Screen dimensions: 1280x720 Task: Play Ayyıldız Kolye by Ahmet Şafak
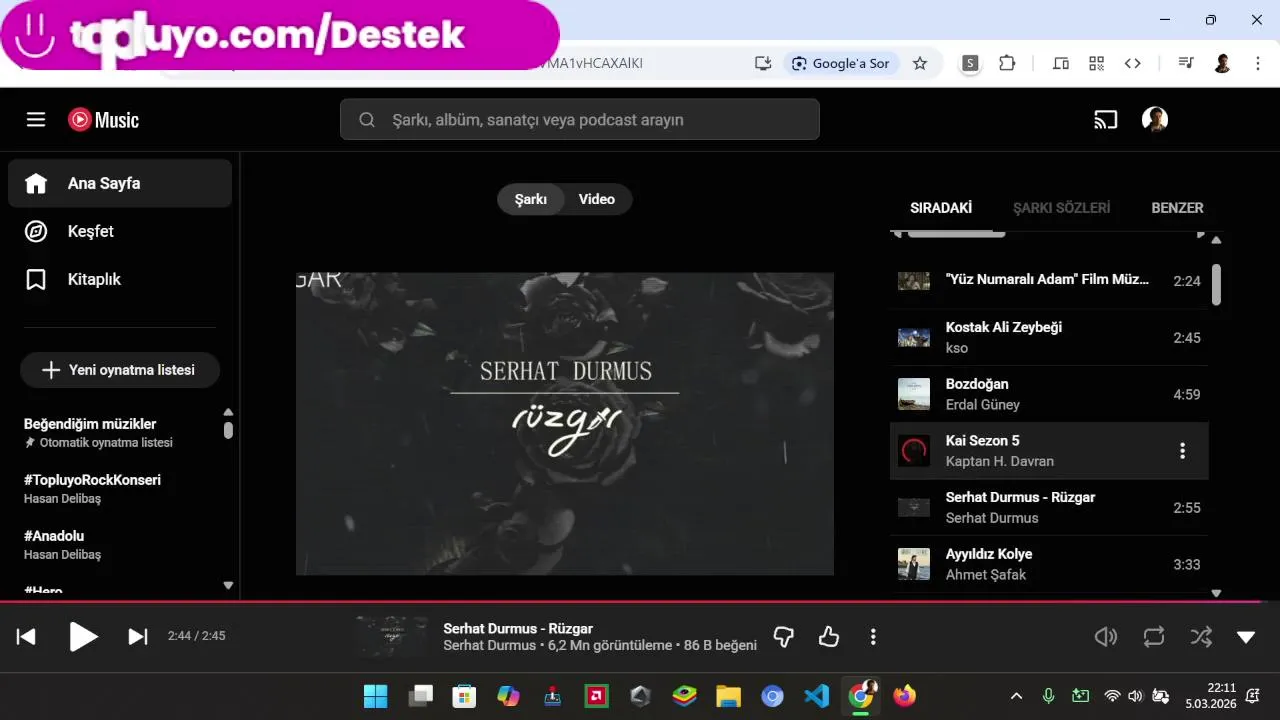pos(1049,564)
